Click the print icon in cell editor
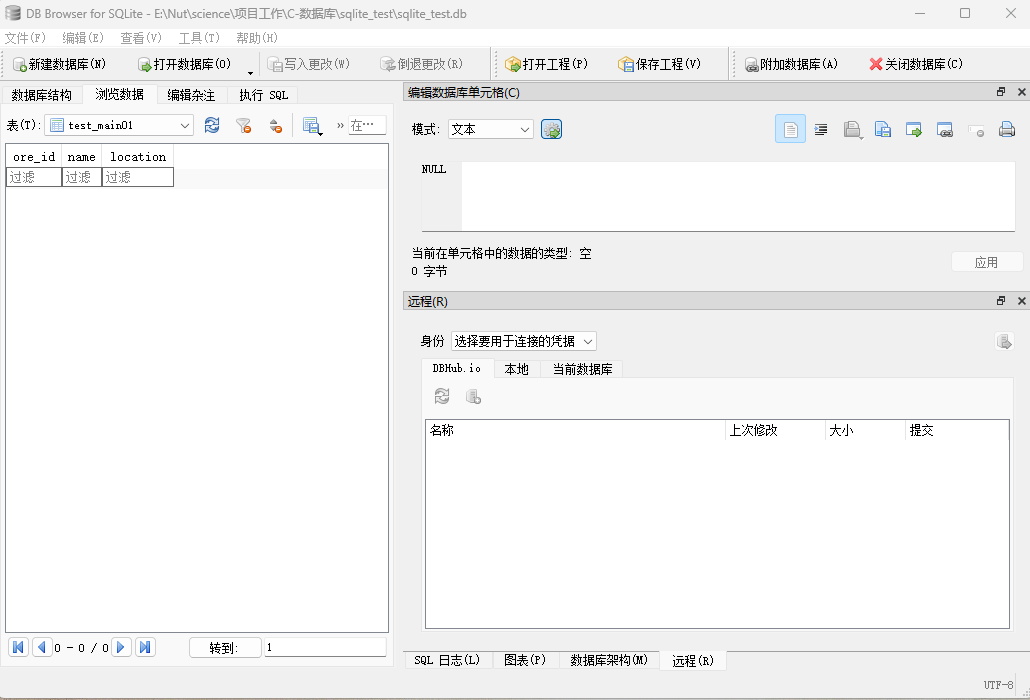 pos(1007,129)
